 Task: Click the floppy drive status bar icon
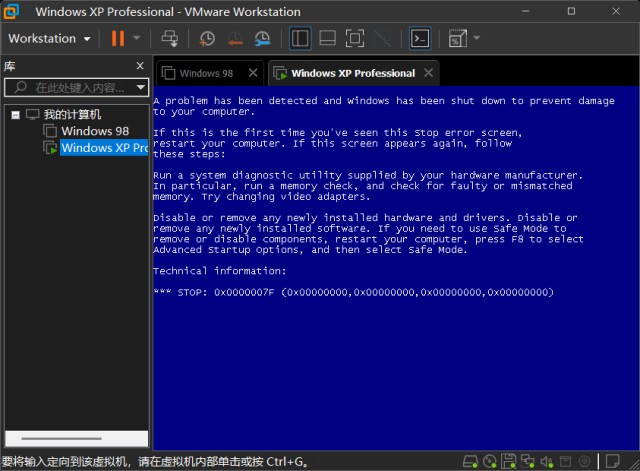[x=509, y=462]
